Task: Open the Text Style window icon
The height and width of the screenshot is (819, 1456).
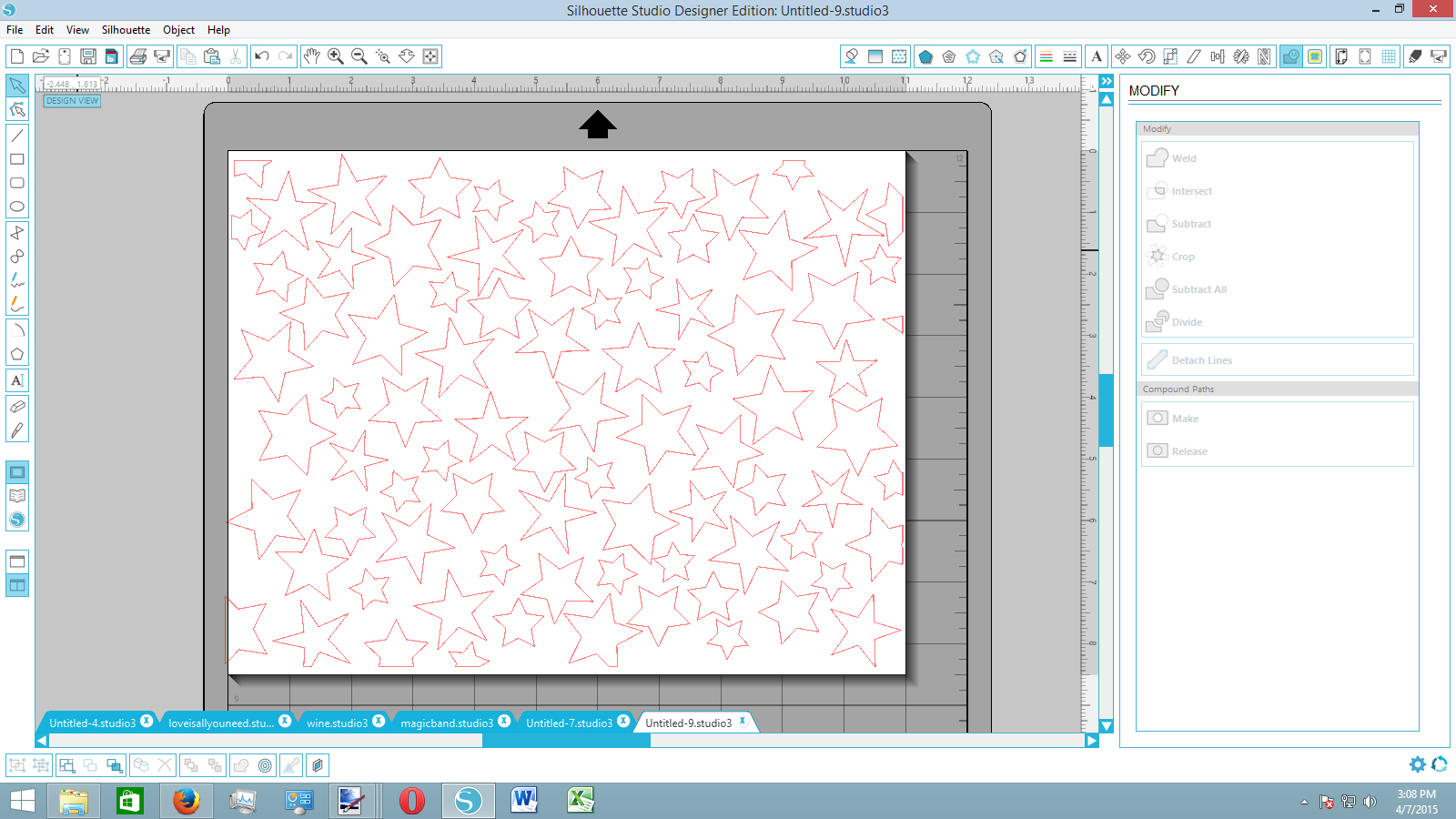Action: tap(1097, 56)
